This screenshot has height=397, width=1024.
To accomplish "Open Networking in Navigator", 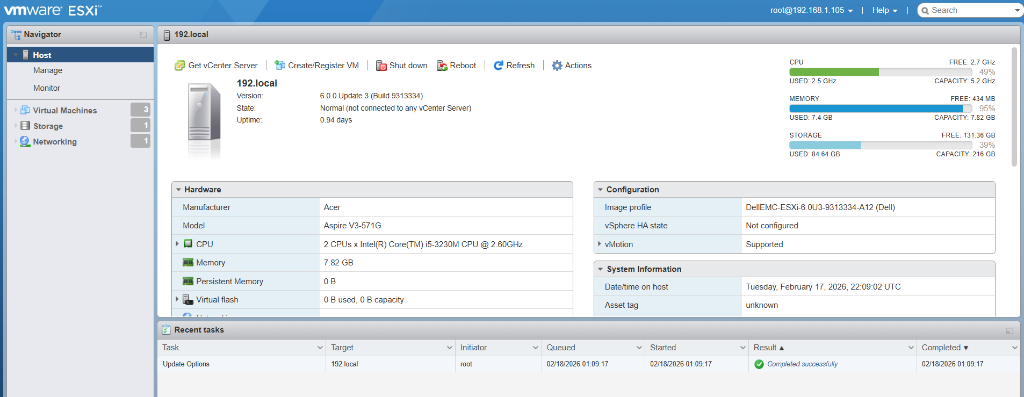I will (x=55, y=142).
